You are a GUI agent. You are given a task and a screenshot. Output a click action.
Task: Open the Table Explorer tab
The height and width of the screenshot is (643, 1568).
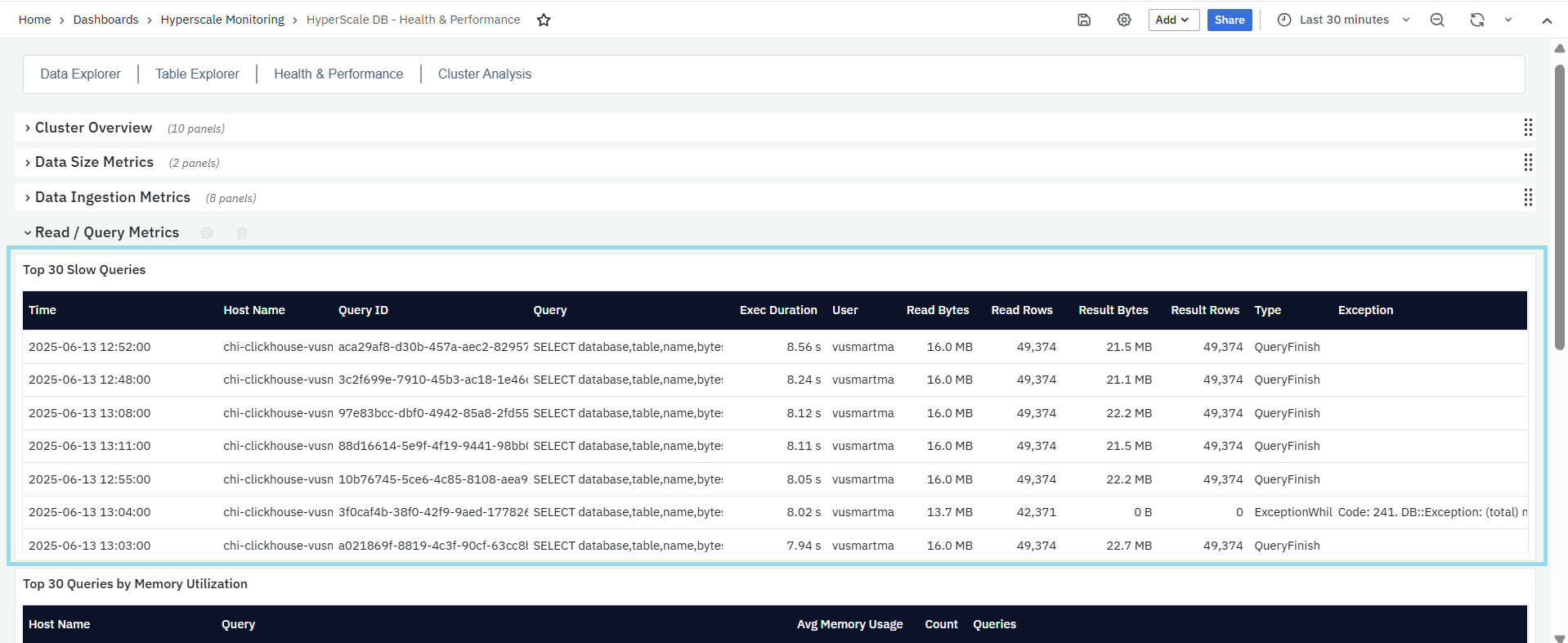pyautogui.click(x=197, y=74)
